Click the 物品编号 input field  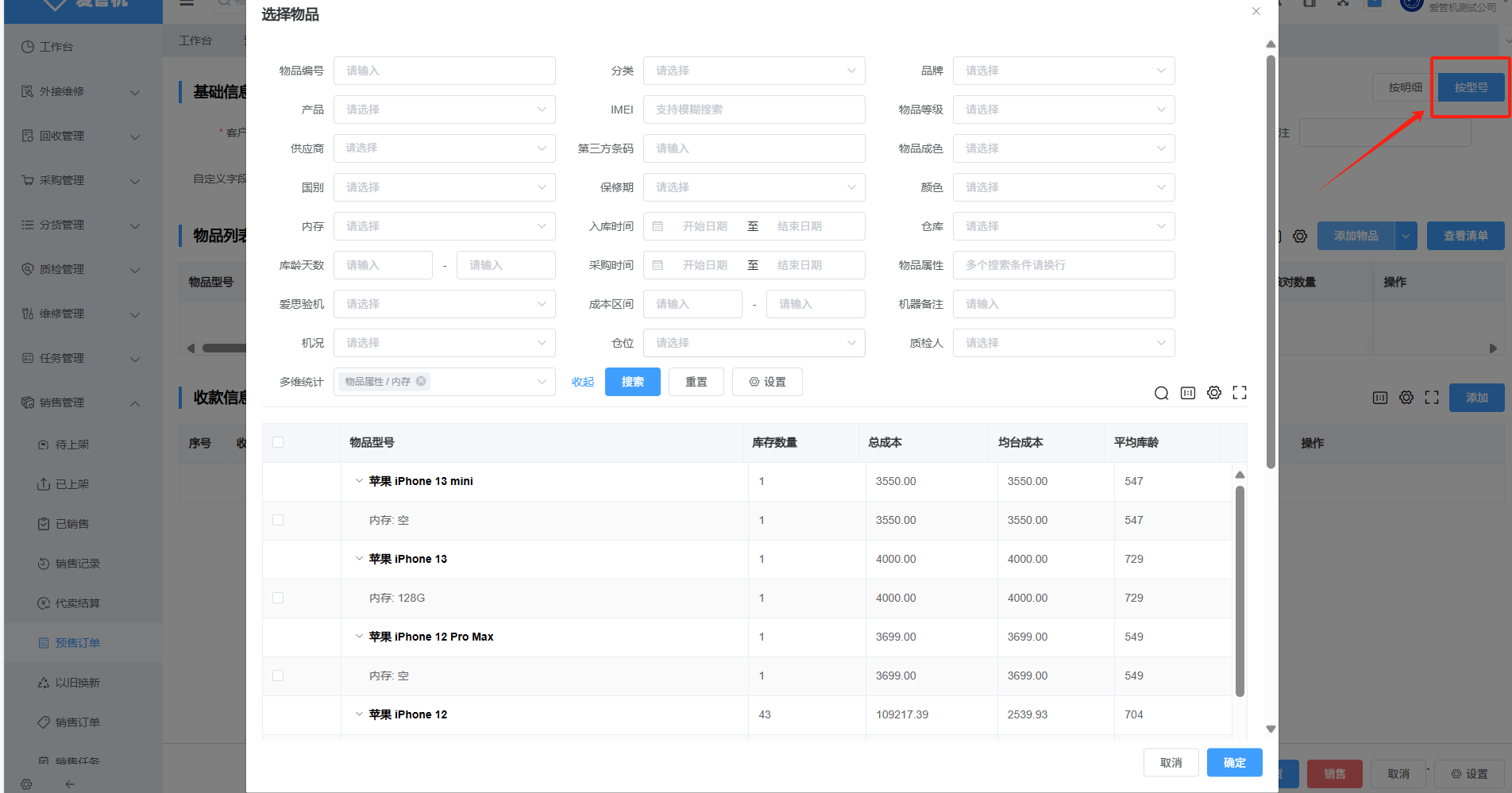(x=444, y=71)
